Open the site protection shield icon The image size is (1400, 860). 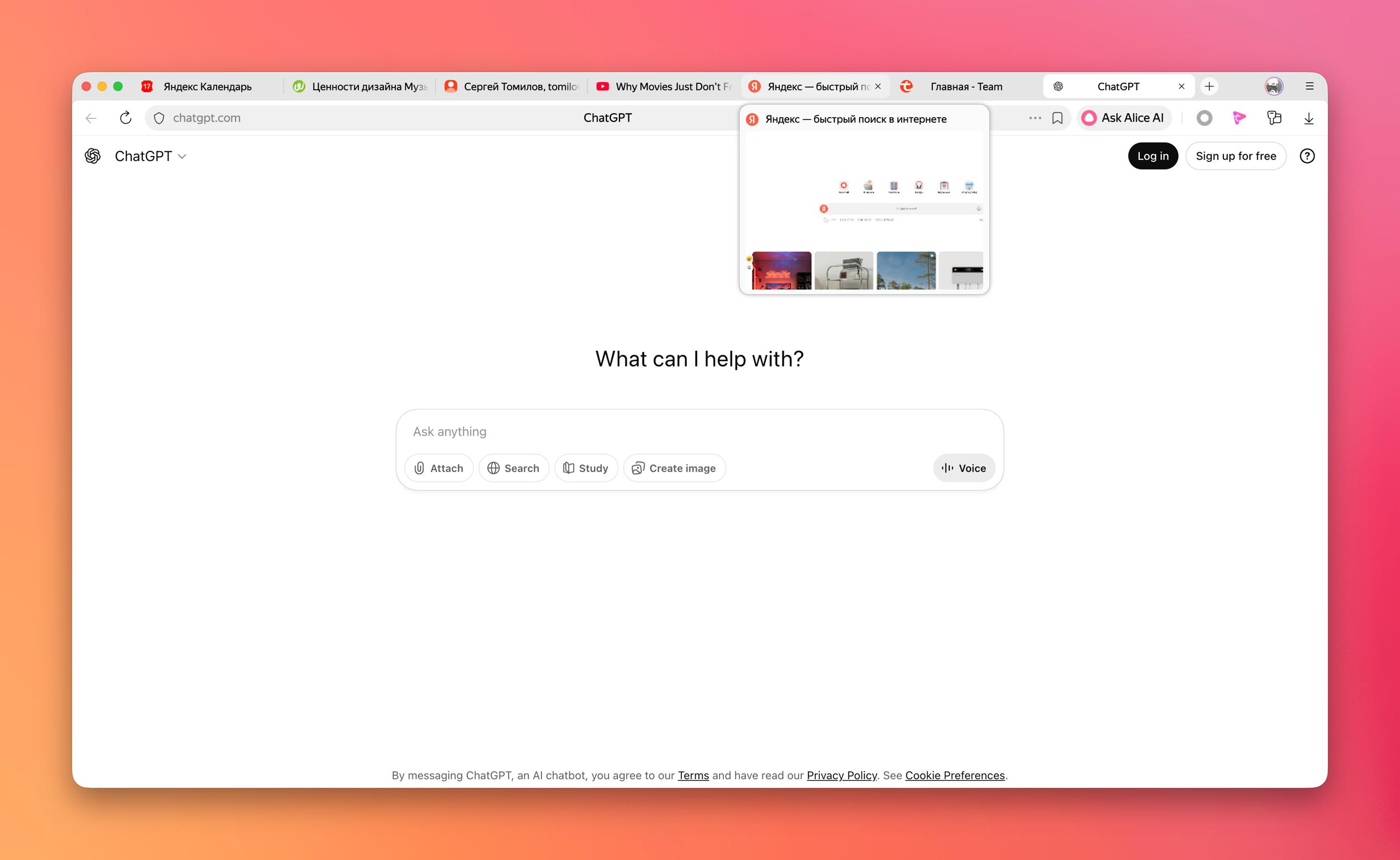[x=159, y=118]
